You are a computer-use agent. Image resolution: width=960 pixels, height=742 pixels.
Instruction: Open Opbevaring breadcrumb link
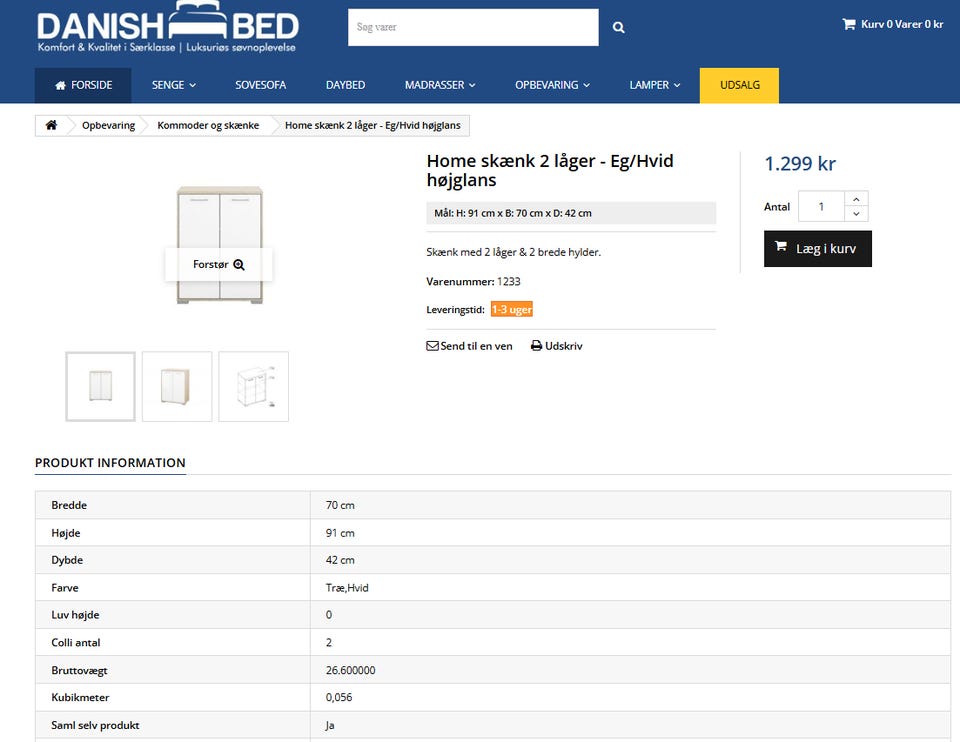point(108,125)
